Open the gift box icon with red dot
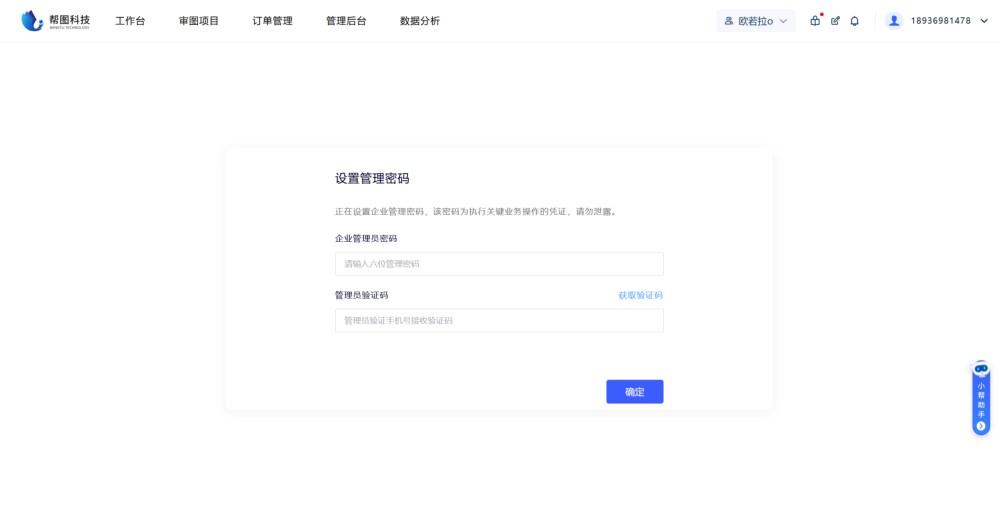The height and width of the screenshot is (505, 1000). coord(815,21)
